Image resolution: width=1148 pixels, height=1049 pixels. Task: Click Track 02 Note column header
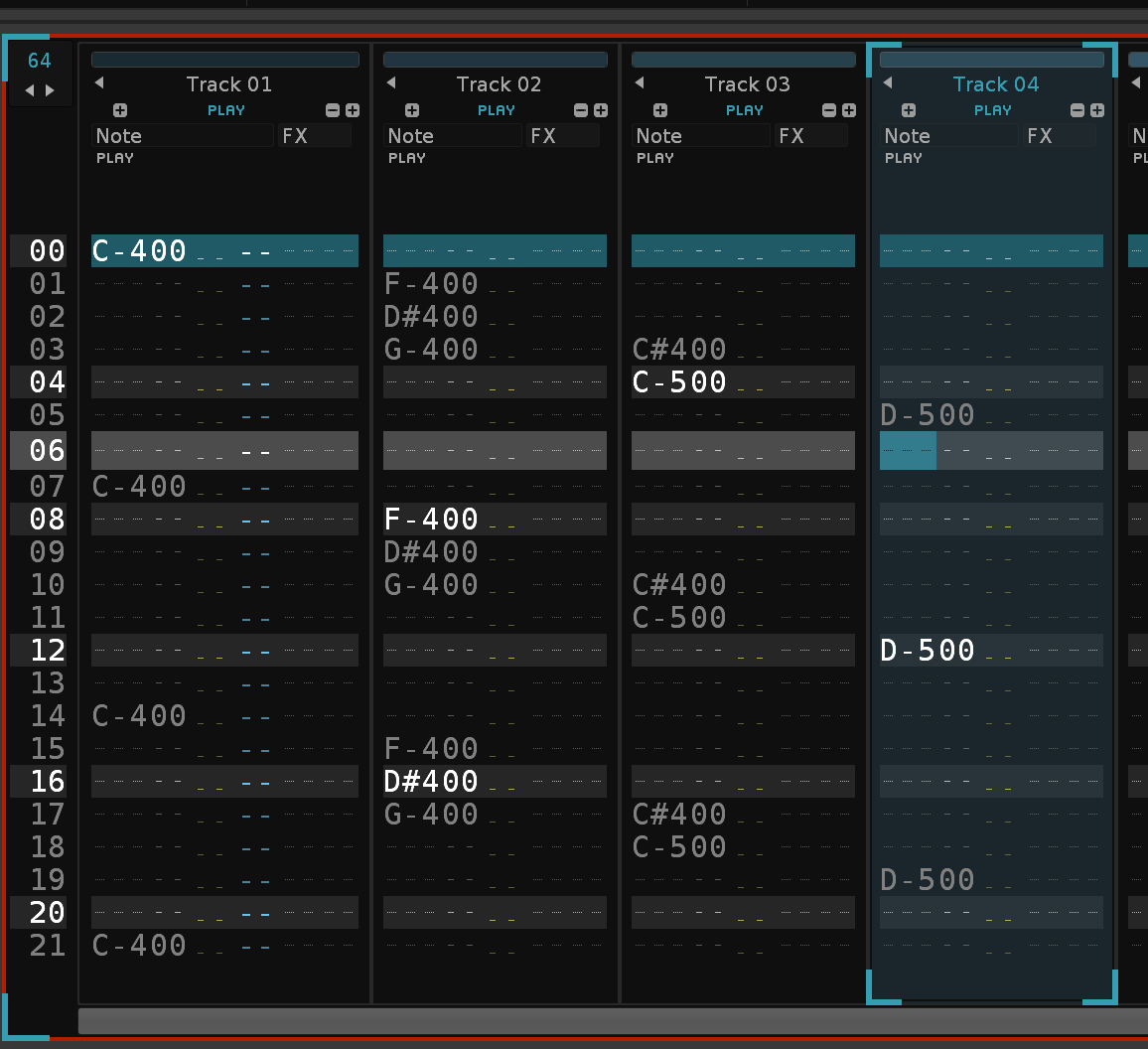pos(453,135)
